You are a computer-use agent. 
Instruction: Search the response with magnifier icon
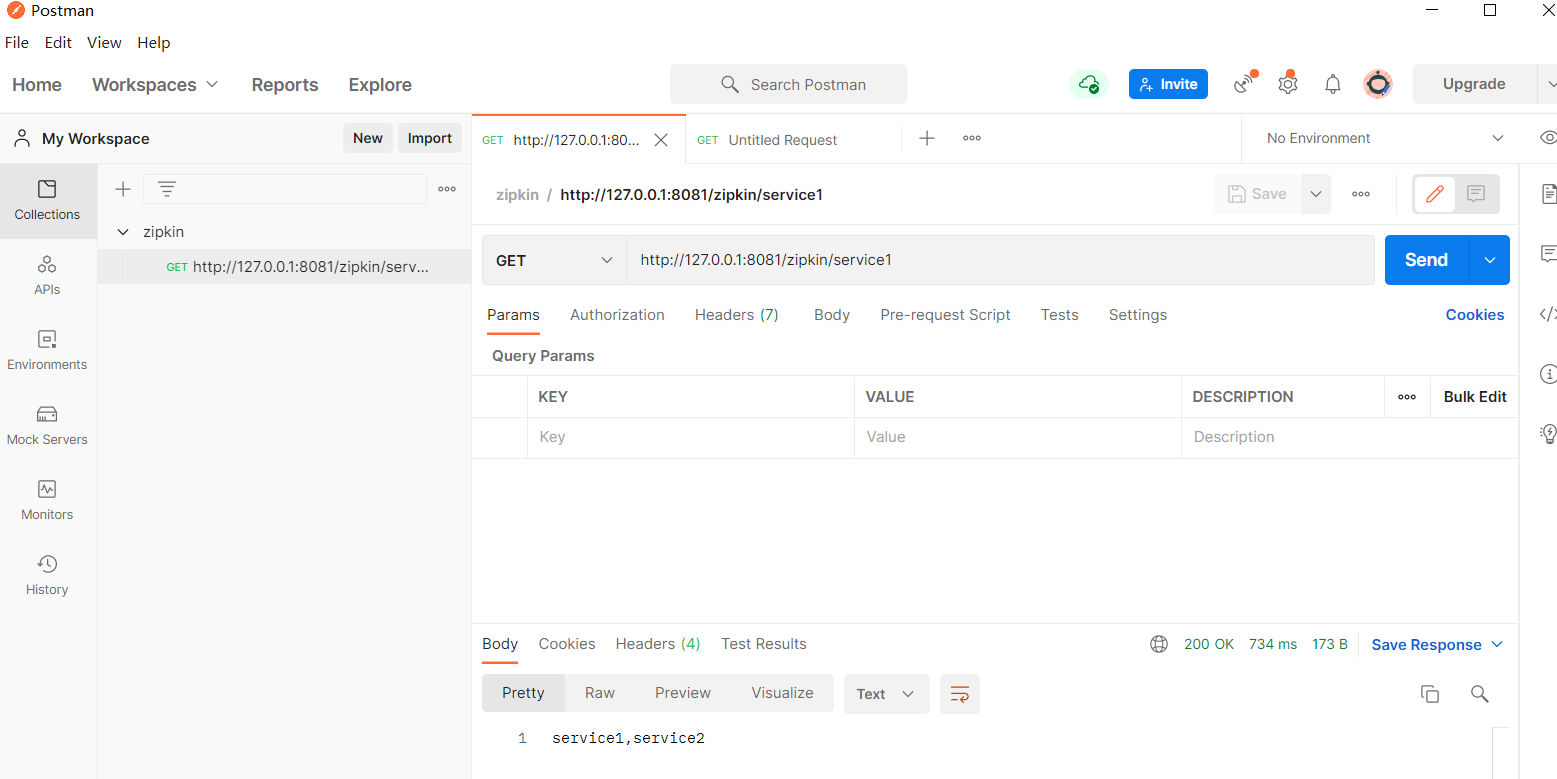(1480, 694)
